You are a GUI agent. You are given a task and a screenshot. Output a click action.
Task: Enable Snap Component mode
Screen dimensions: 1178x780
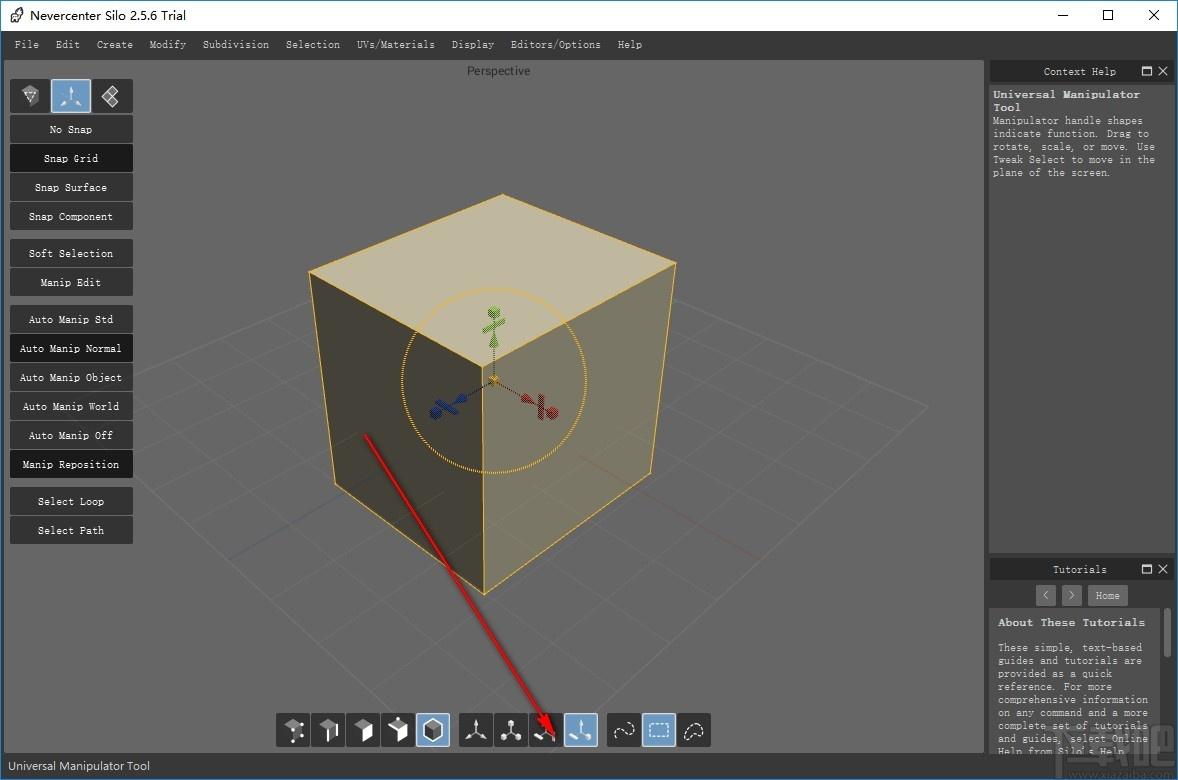point(71,216)
